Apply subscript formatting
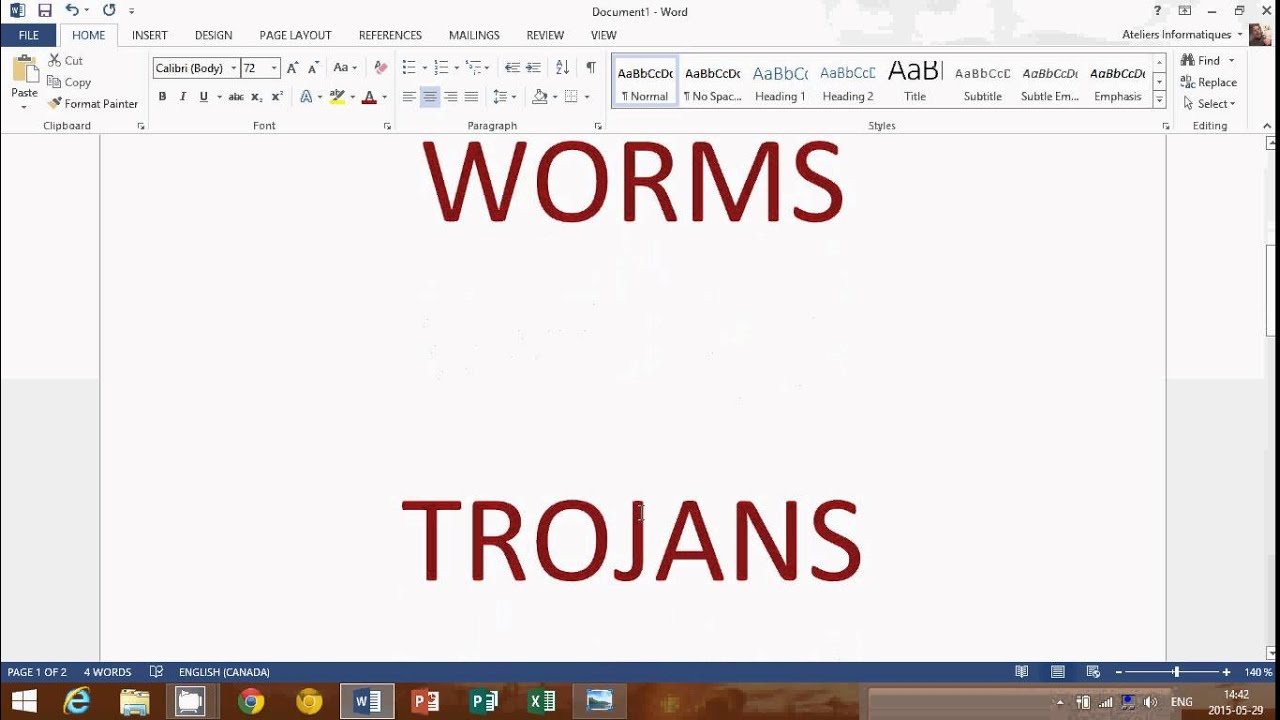The width and height of the screenshot is (1280, 720). click(256, 97)
